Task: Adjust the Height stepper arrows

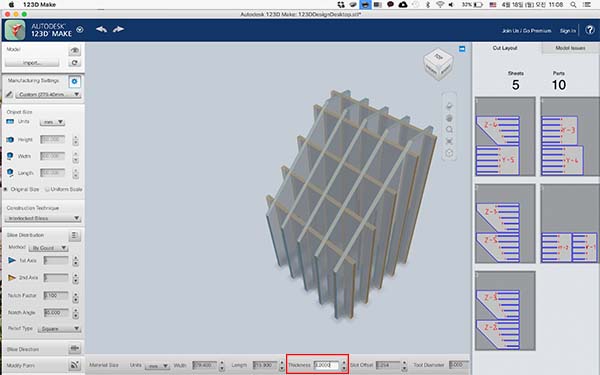Action: pyautogui.click(x=76, y=140)
